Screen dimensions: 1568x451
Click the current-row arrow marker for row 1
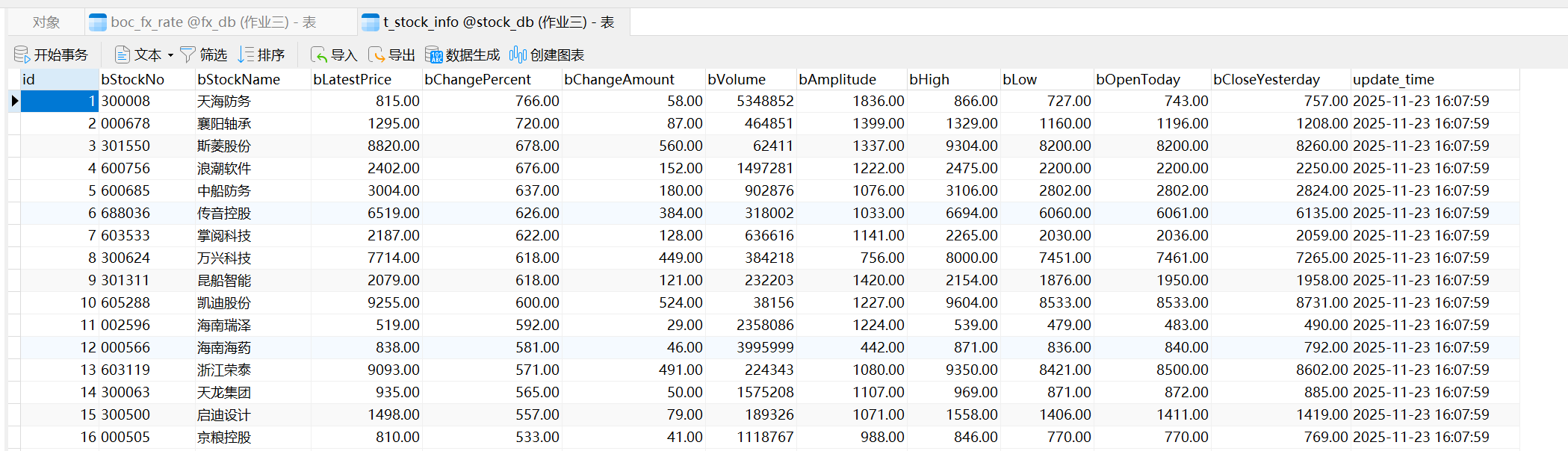(x=14, y=101)
